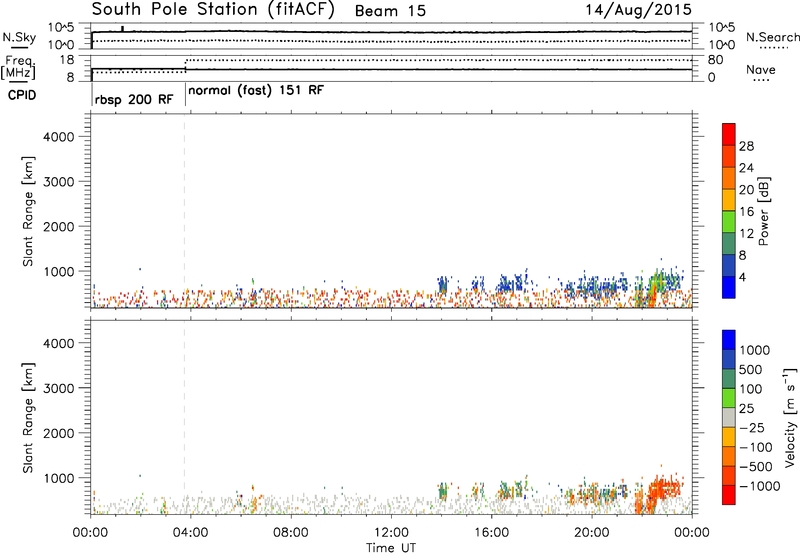
Task: Click the N.Sky legend label
Action: pos(19,37)
